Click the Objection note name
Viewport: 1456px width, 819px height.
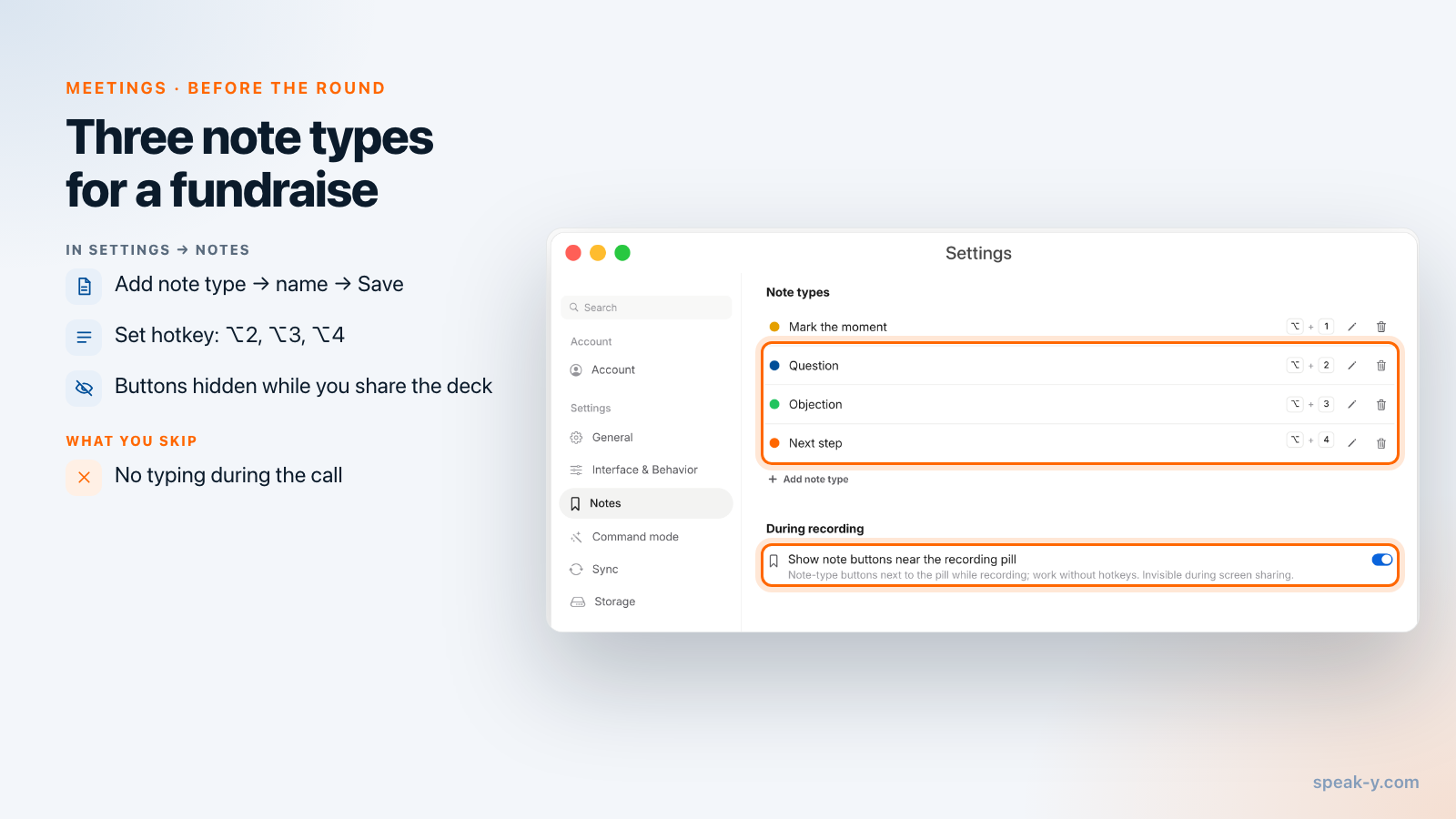pyautogui.click(x=815, y=405)
